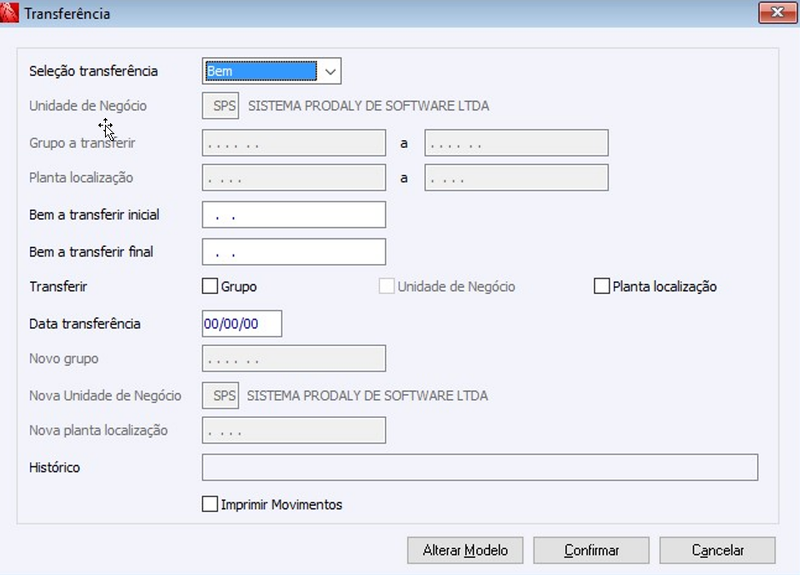Click the Nova planta localização field

pyautogui.click(x=294, y=430)
